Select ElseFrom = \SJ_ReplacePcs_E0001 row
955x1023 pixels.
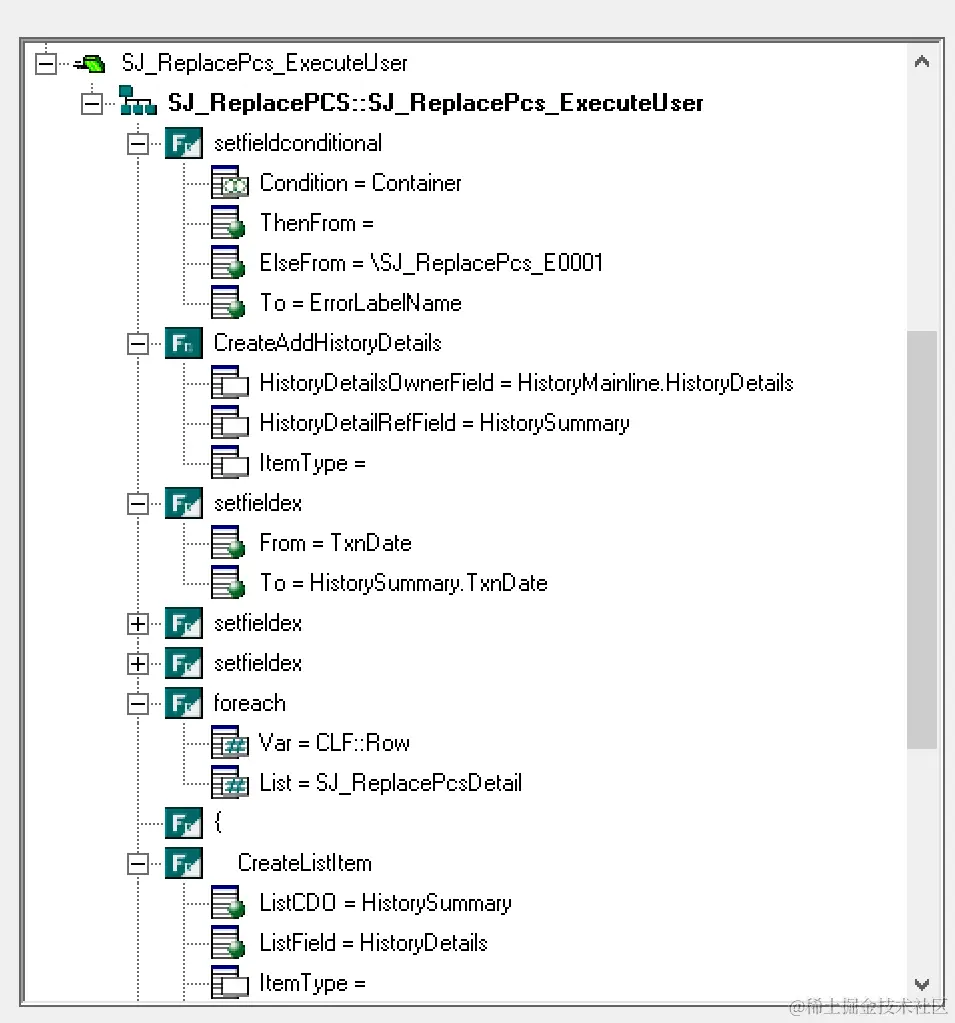[x=431, y=263]
